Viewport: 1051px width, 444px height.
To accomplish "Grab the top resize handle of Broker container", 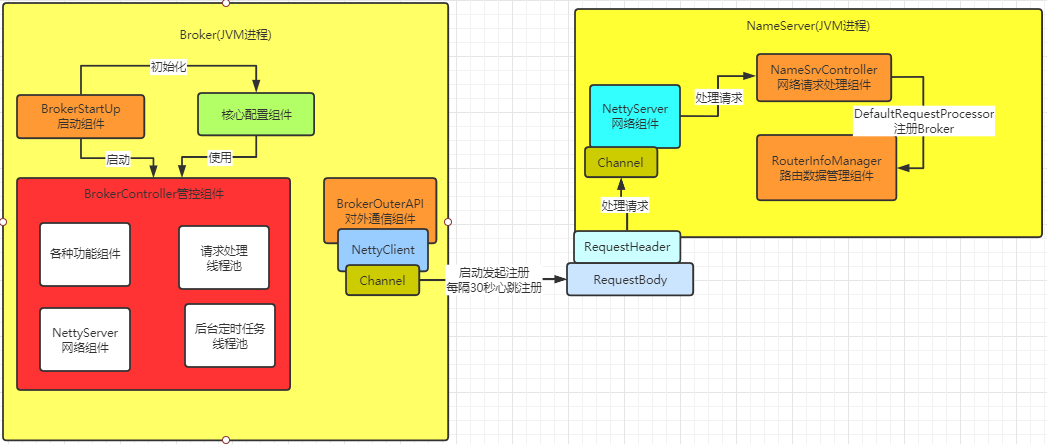I will pyautogui.click(x=225, y=3).
